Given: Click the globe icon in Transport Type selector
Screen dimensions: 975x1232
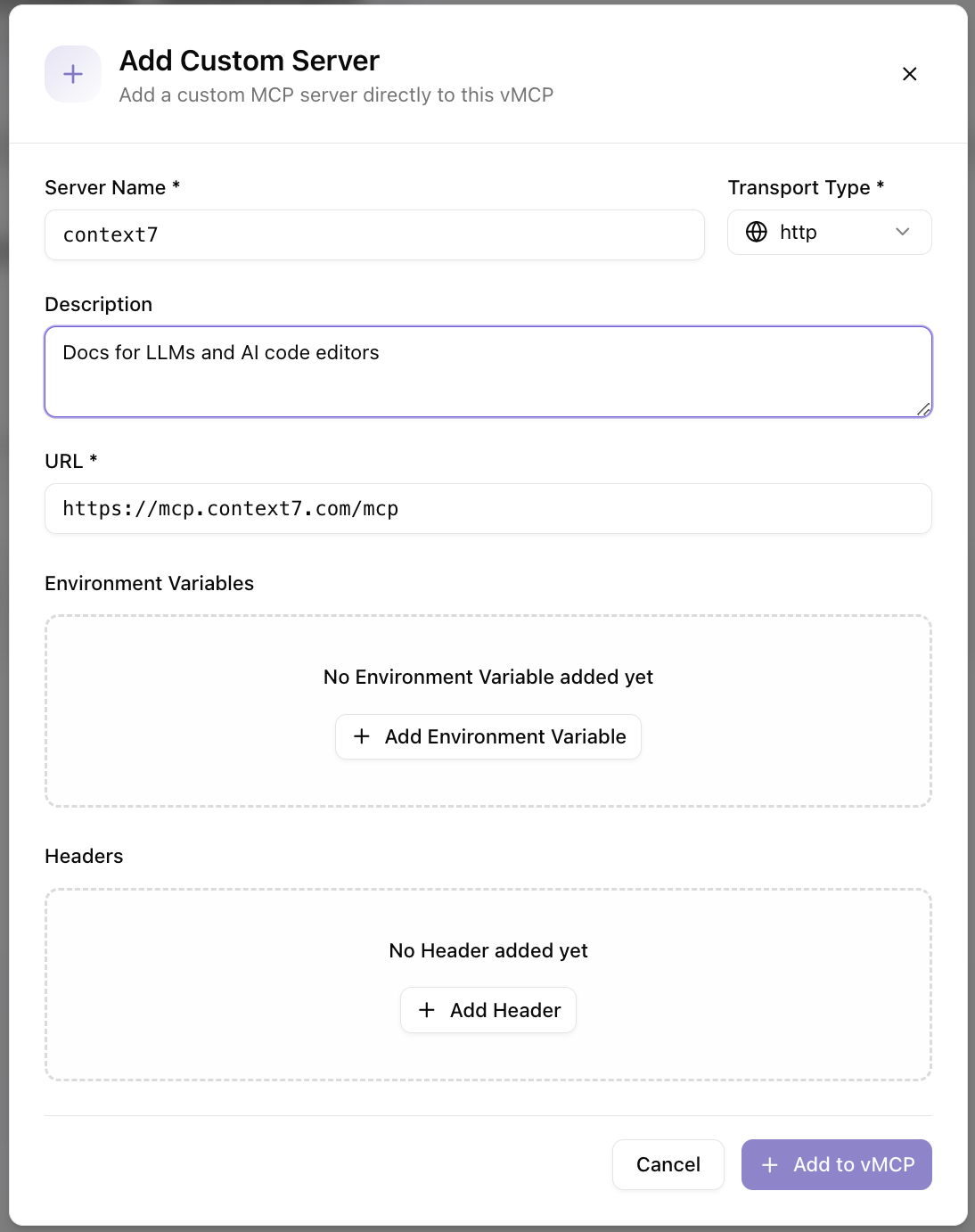Looking at the screenshot, I should 757,232.
